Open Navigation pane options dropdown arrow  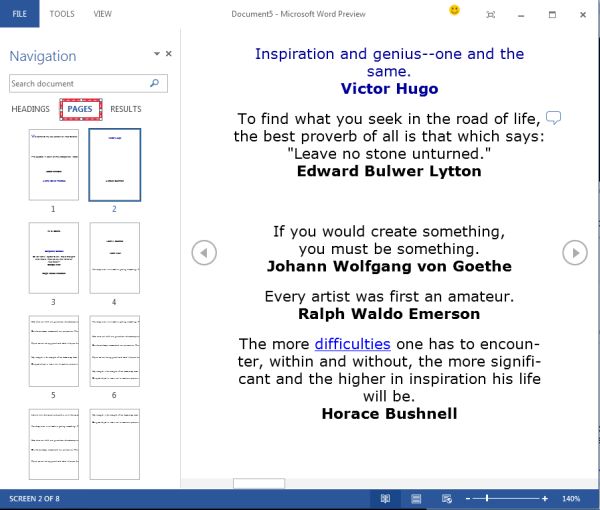click(157, 53)
